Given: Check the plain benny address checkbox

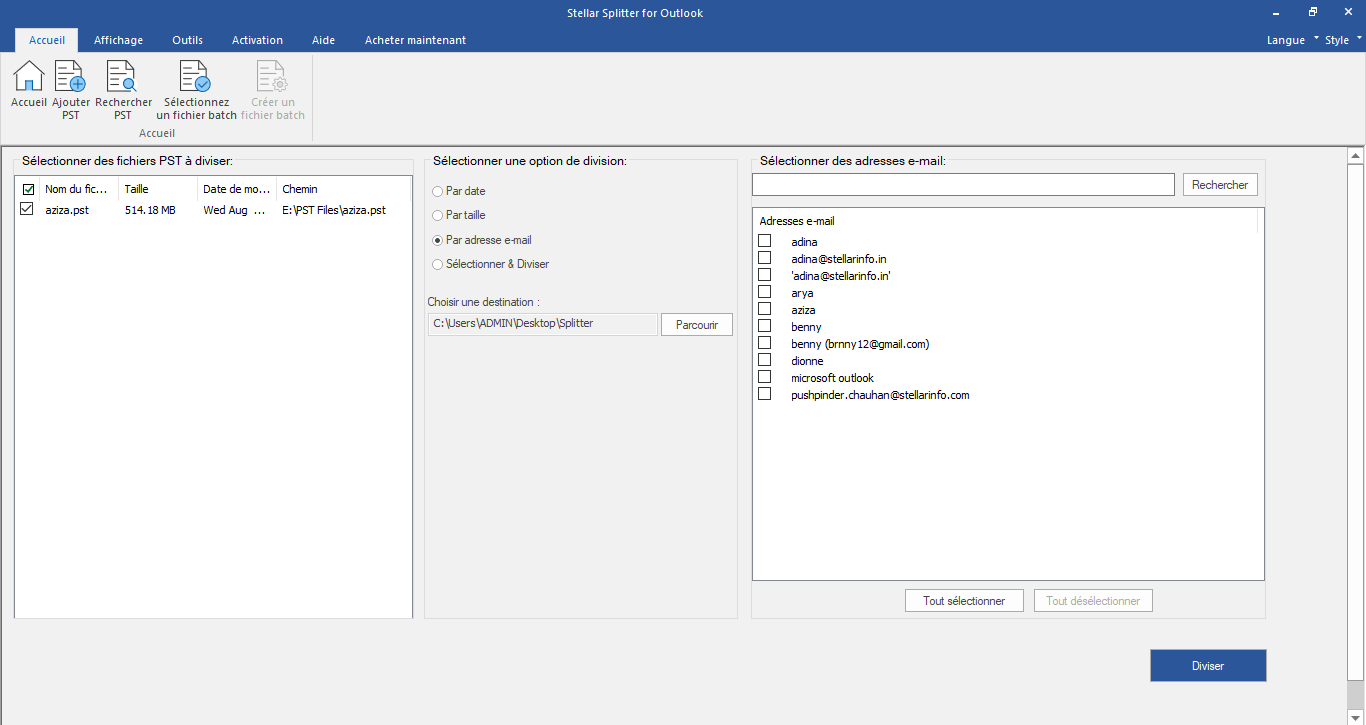Looking at the screenshot, I should 765,326.
